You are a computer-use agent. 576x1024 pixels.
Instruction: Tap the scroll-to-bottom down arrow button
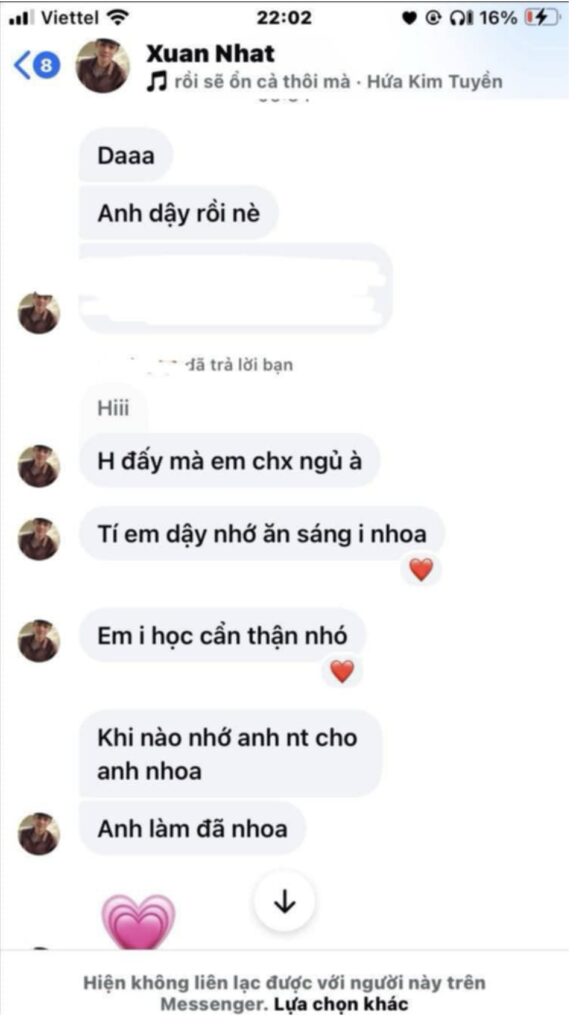pos(284,902)
